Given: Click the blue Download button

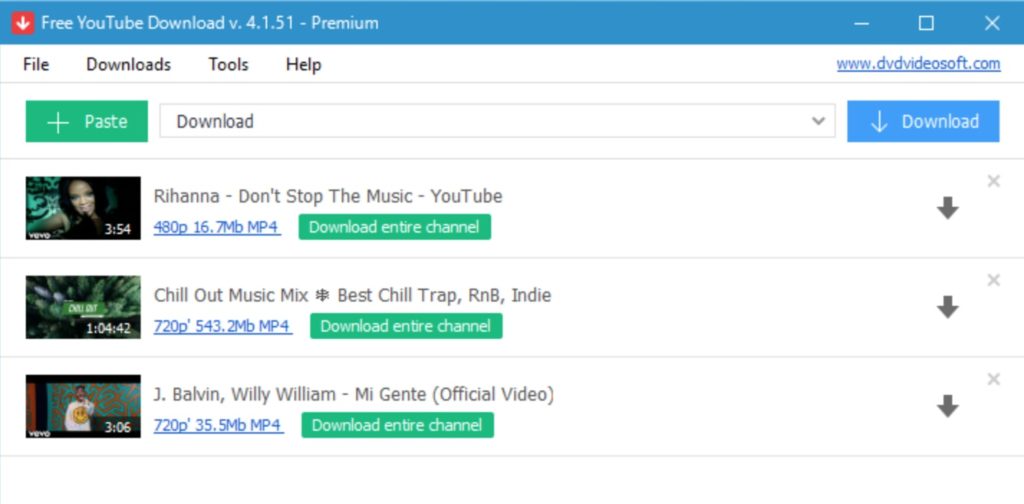Looking at the screenshot, I should click(x=923, y=121).
